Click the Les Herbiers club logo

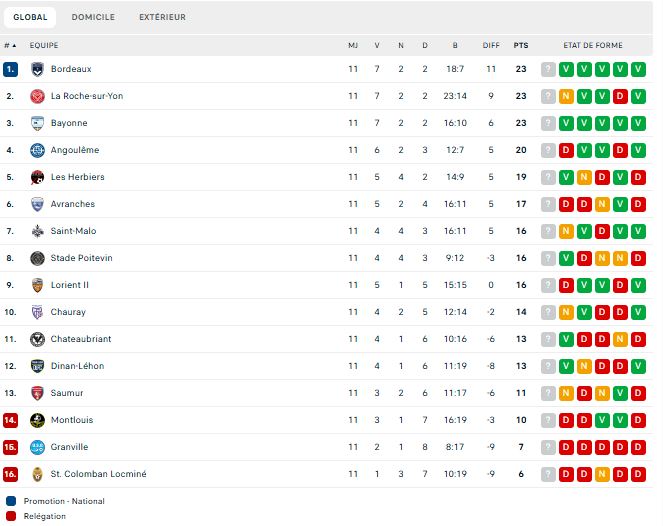click(x=37, y=177)
